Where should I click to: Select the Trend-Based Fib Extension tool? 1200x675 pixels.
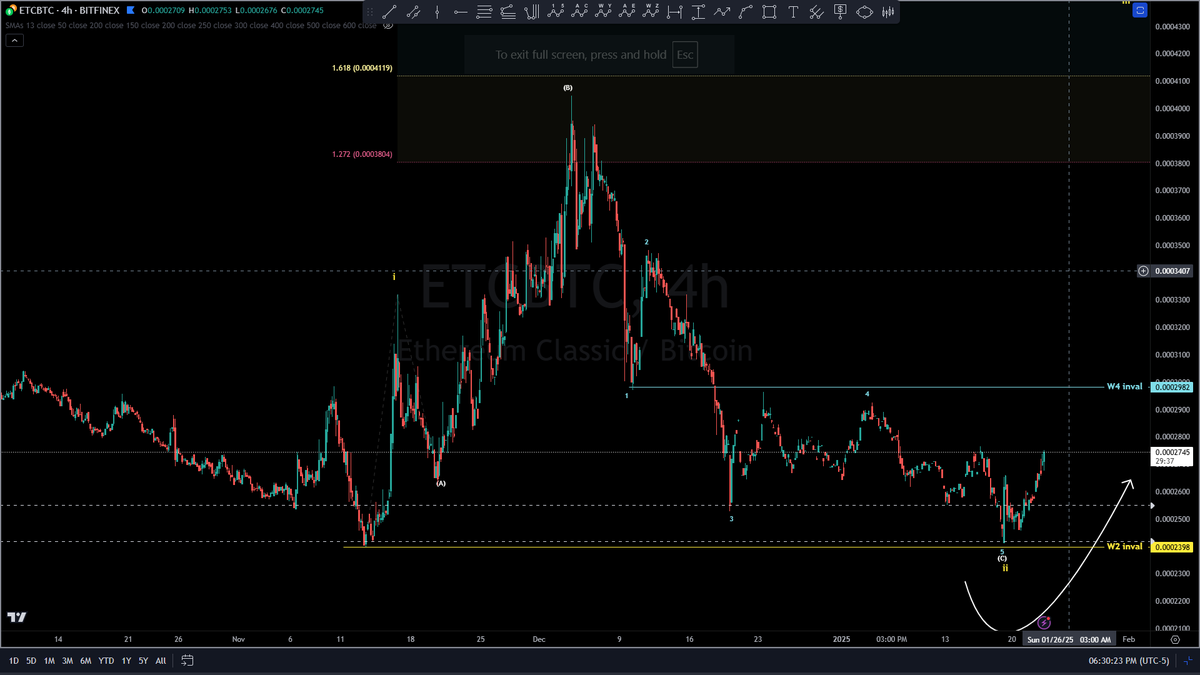tap(508, 12)
